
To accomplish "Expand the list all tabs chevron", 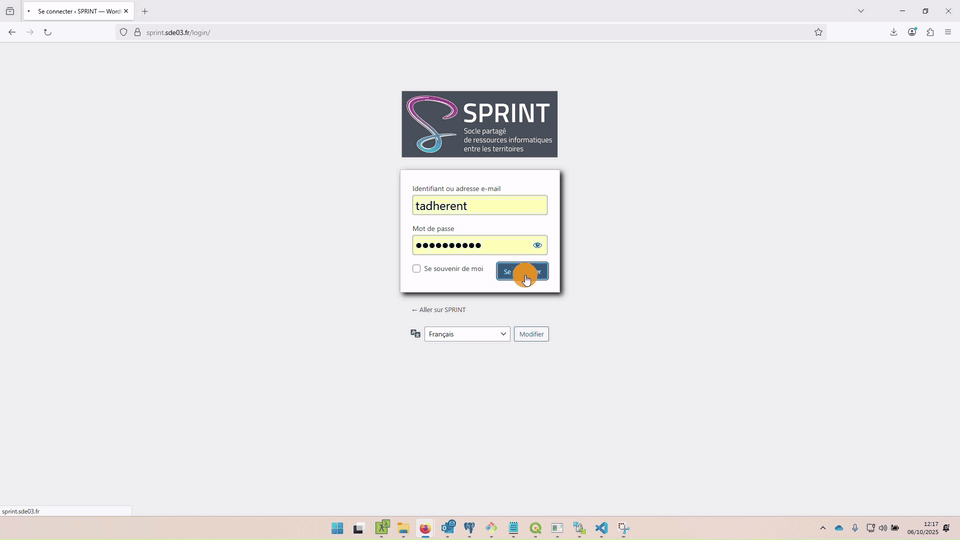I will tap(860, 11).
